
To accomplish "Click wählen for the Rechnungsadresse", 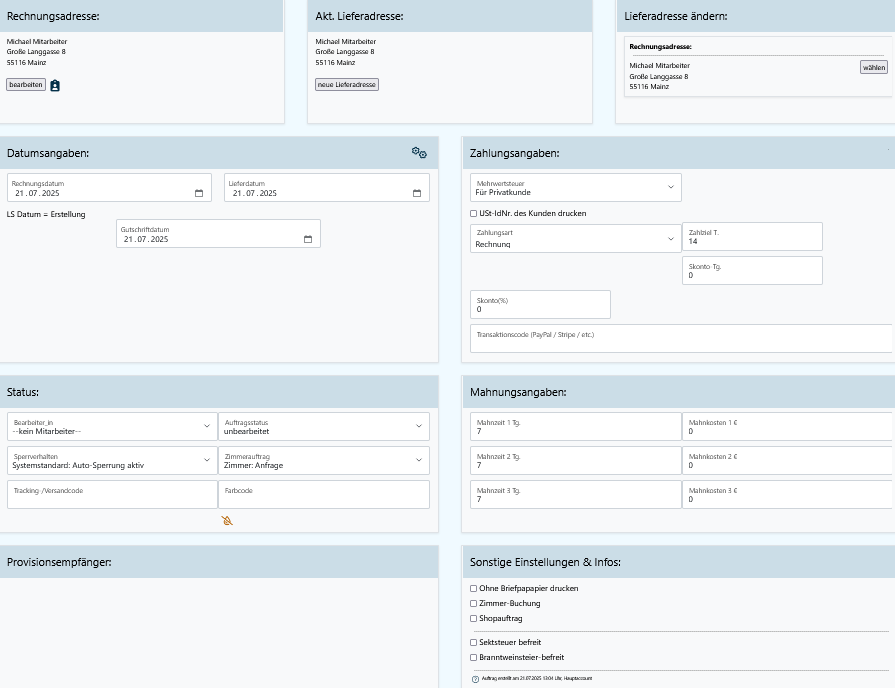I will pos(873,68).
